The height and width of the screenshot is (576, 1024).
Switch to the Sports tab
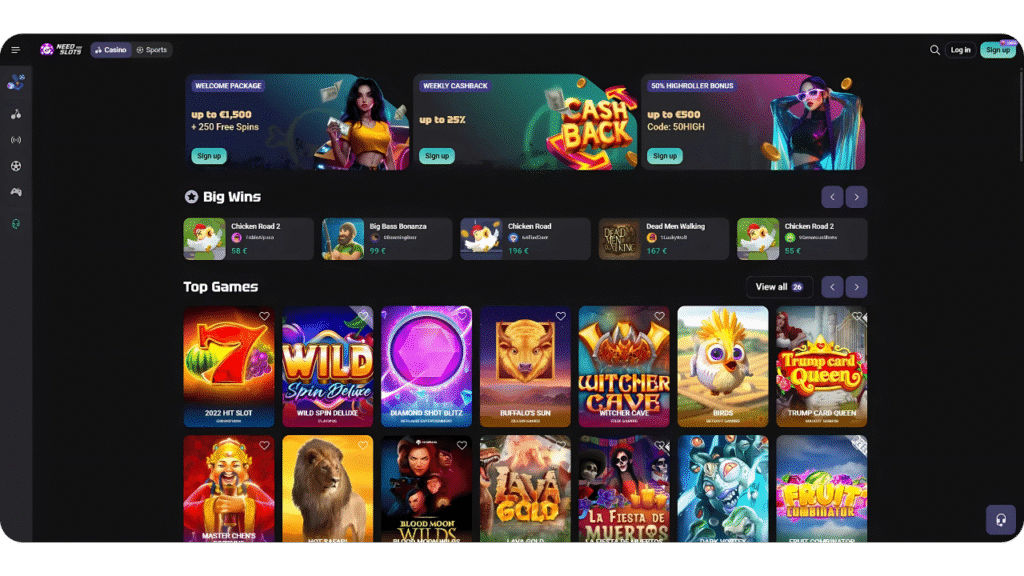point(152,50)
